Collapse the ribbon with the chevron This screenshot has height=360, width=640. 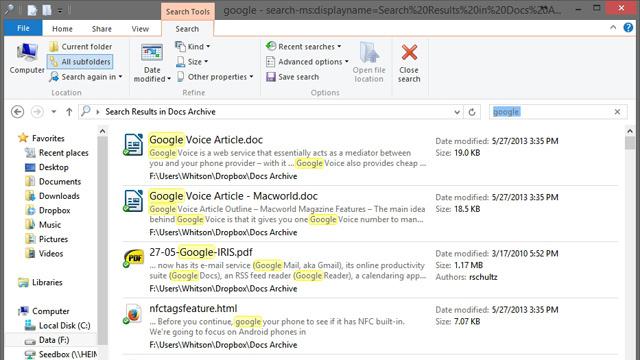[613, 28]
